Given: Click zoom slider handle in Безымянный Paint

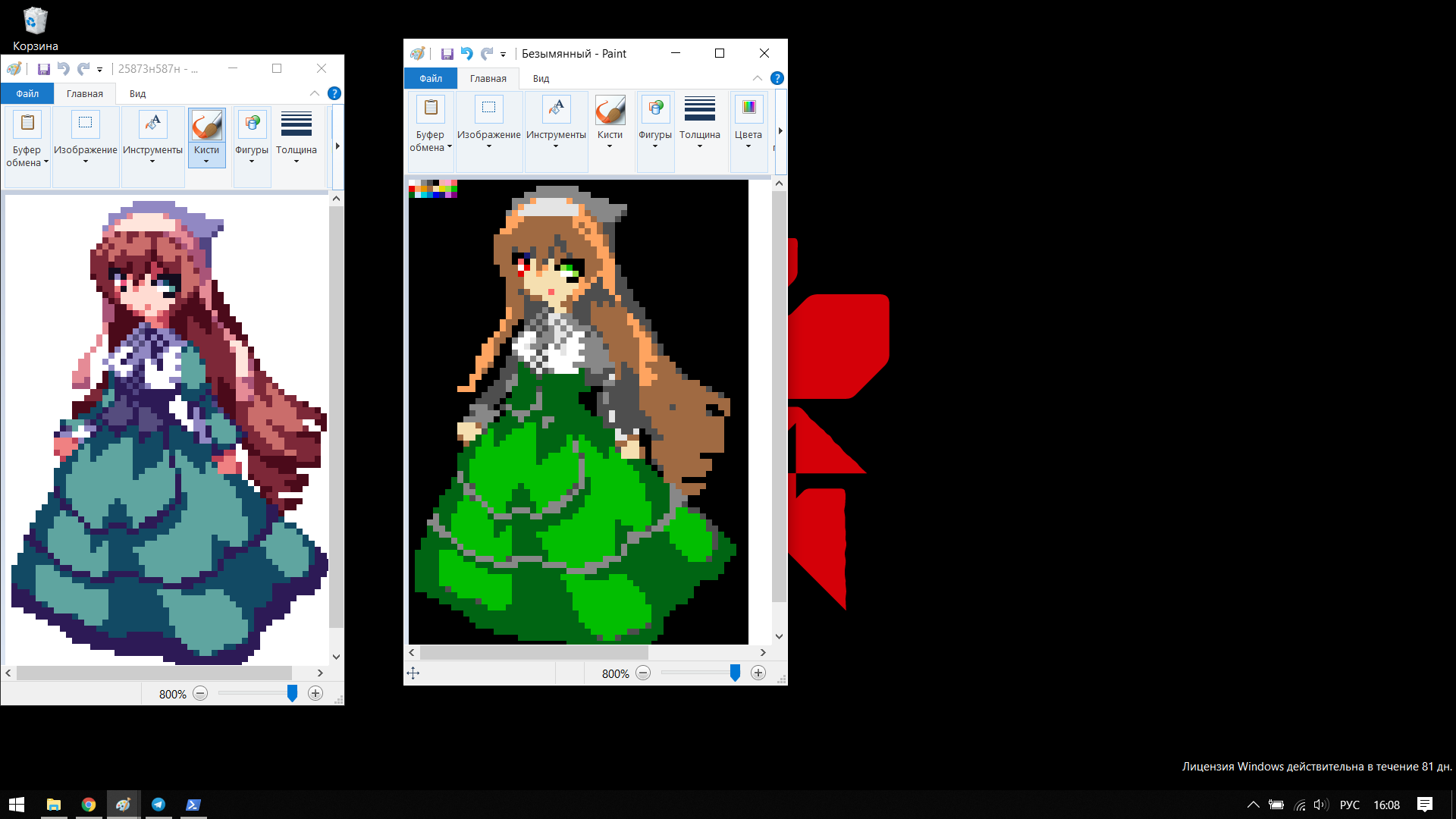Looking at the screenshot, I should pyautogui.click(x=734, y=673).
